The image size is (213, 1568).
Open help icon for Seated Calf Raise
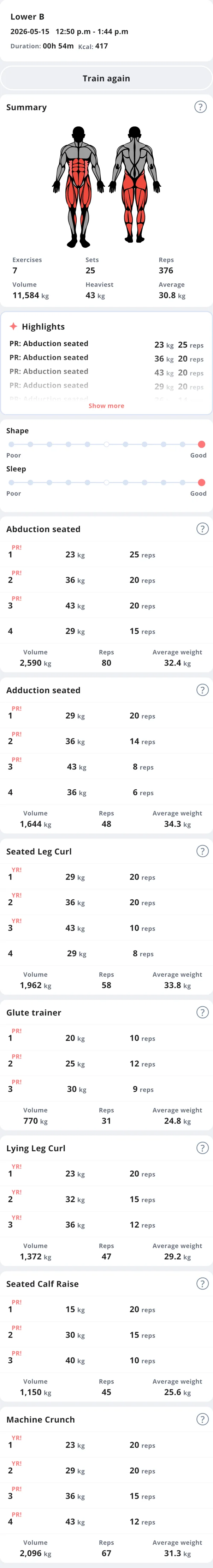click(203, 1284)
